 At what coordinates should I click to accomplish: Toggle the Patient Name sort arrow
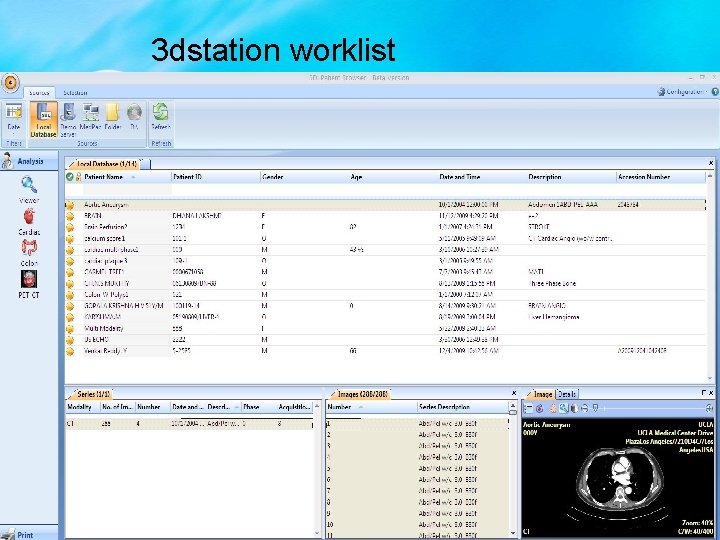133,177
